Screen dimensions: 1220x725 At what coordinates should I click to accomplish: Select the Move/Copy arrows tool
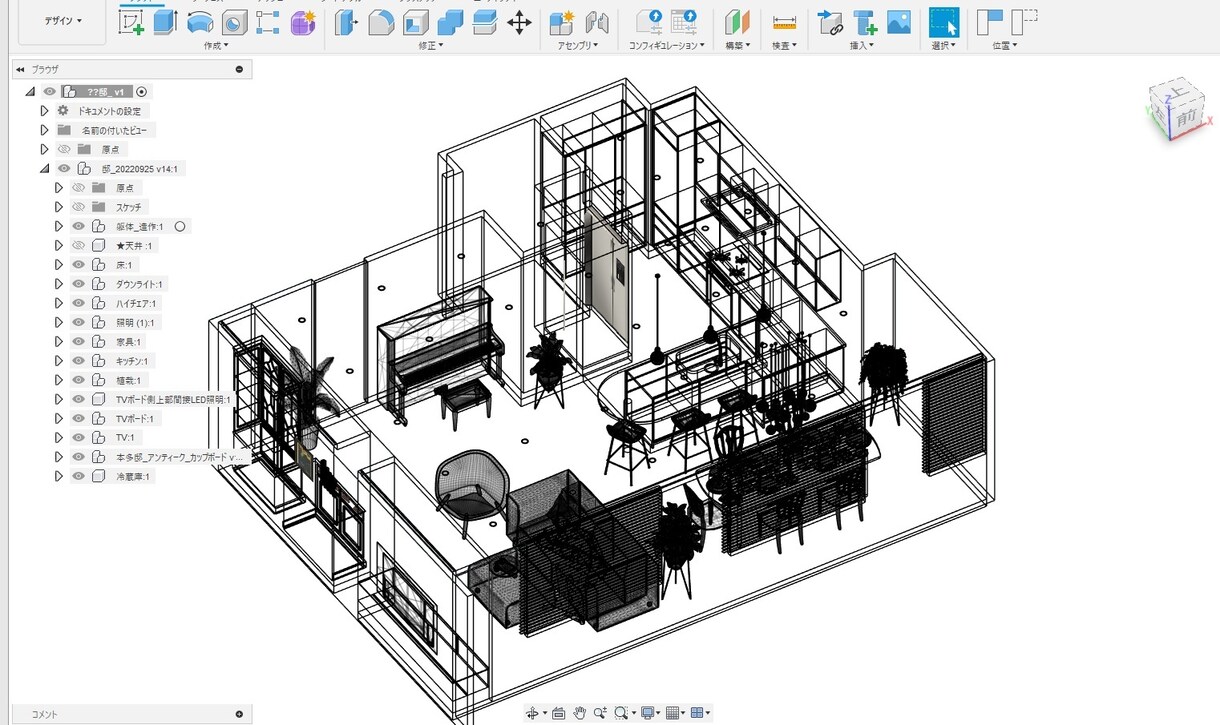[519, 22]
